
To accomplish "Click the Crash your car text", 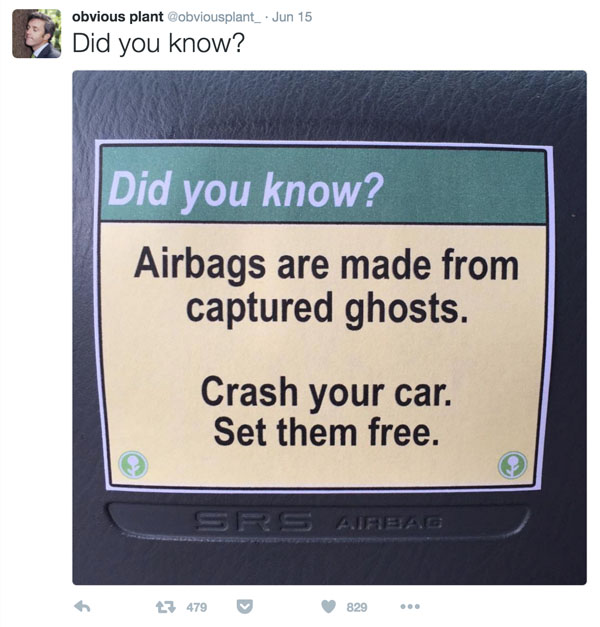I will pyautogui.click(x=326, y=392).
